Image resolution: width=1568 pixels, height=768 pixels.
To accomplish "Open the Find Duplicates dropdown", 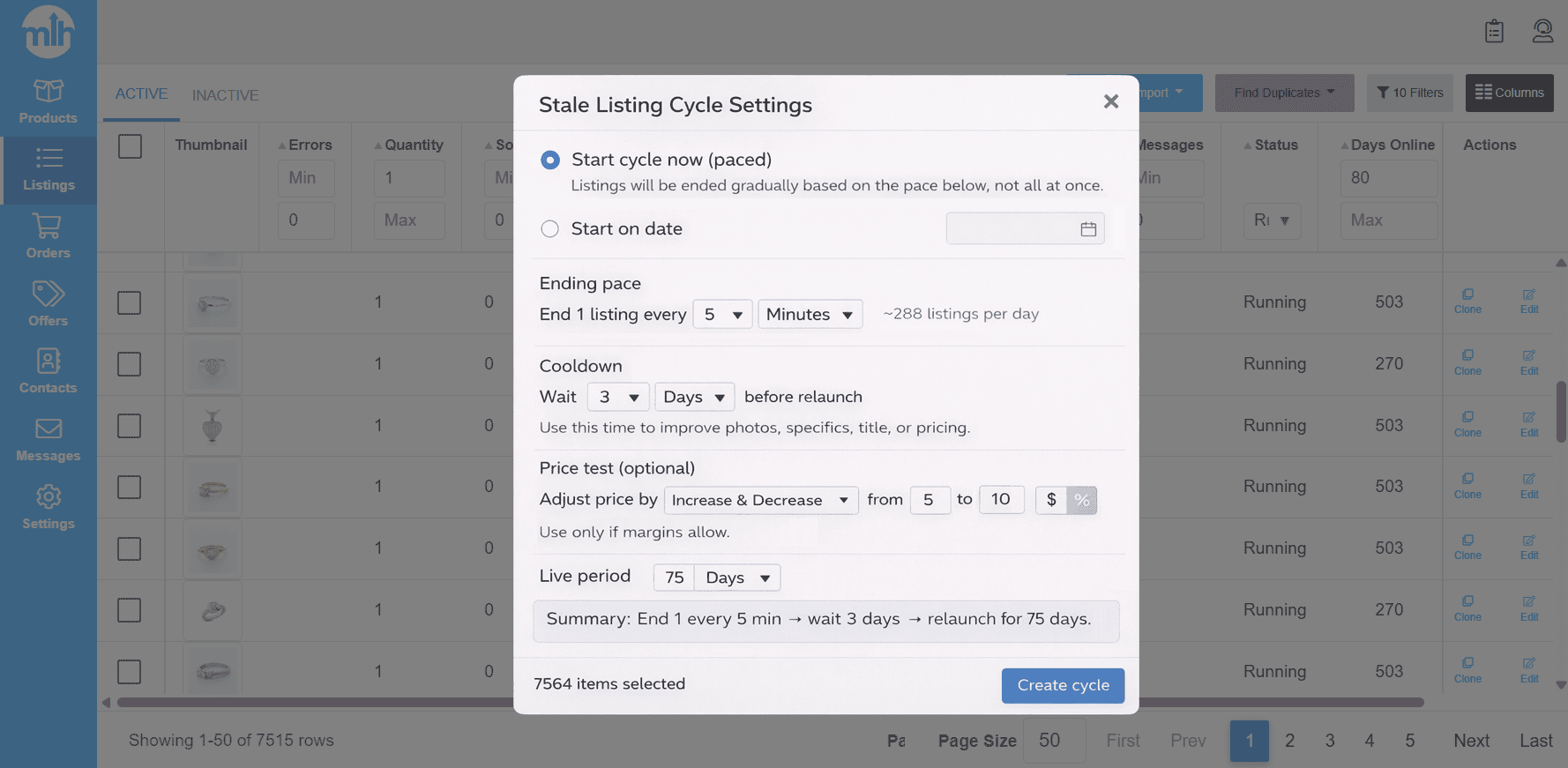I will click(1284, 93).
